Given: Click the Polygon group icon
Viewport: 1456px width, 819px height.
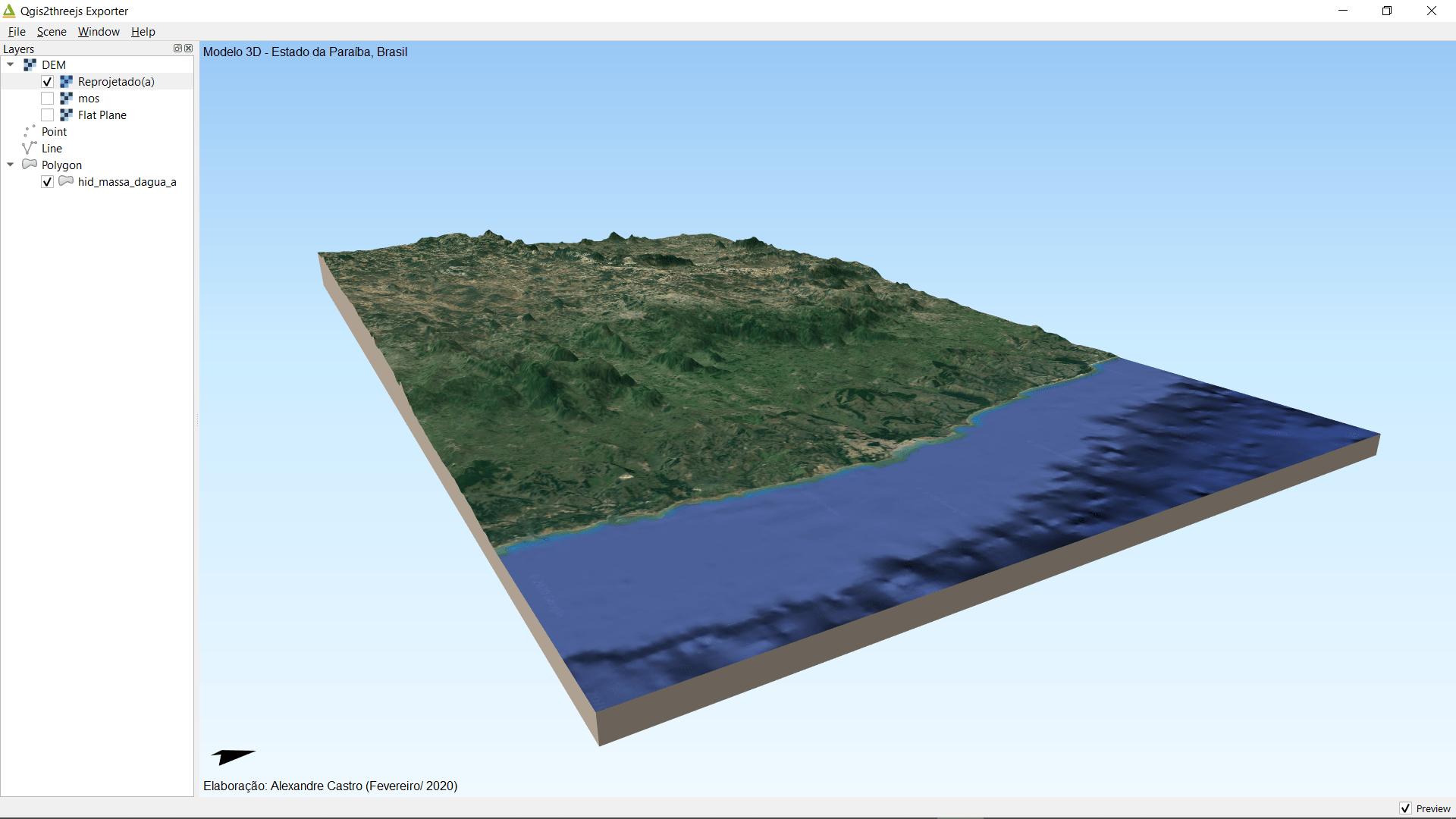Looking at the screenshot, I should 30,165.
